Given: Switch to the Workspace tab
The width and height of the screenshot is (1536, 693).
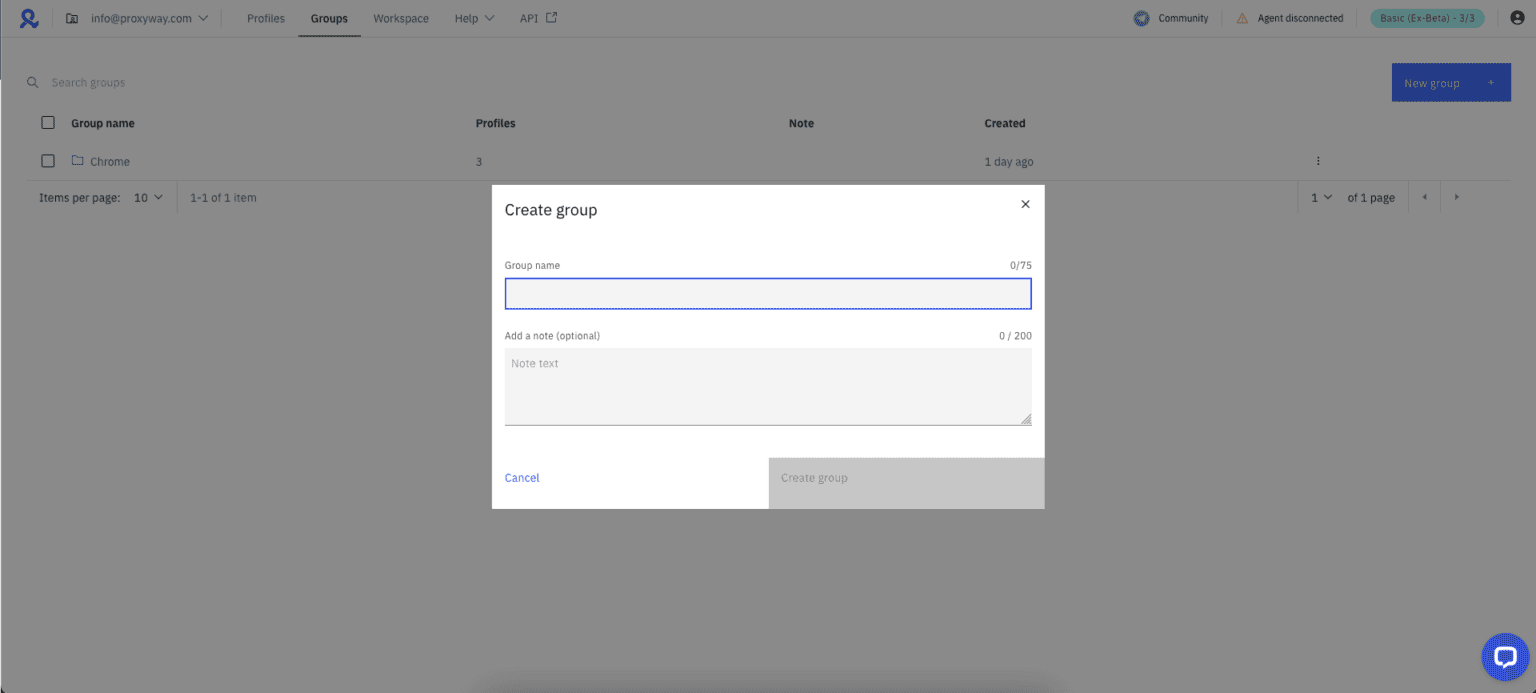Looking at the screenshot, I should [400, 17].
